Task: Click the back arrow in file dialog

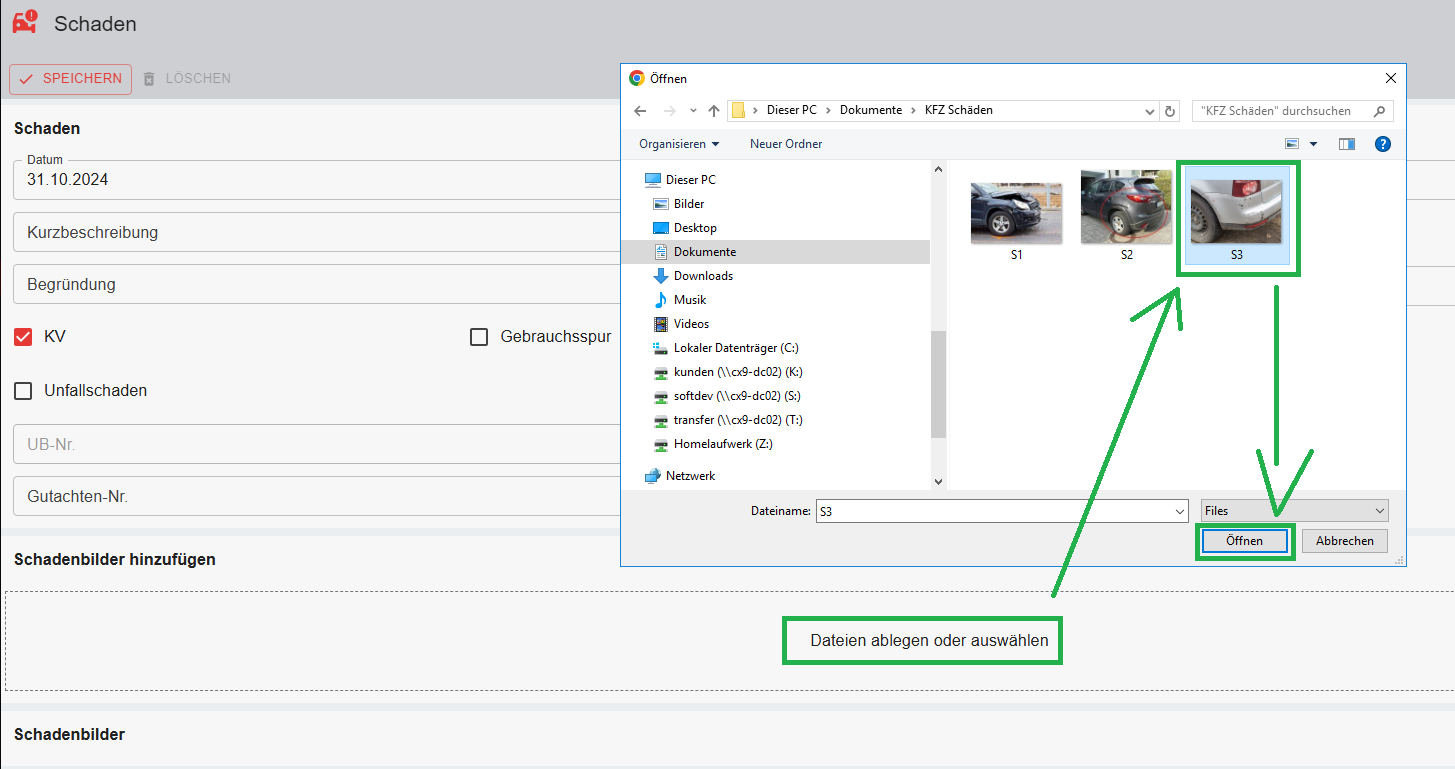Action: point(640,111)
